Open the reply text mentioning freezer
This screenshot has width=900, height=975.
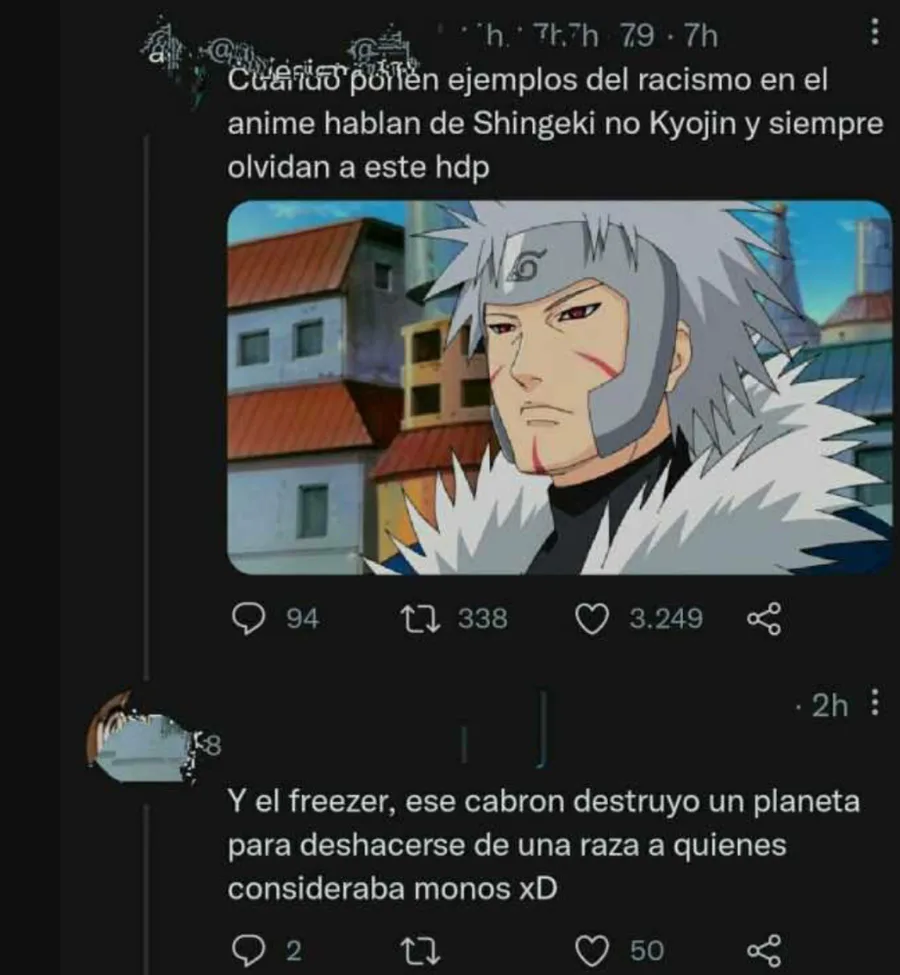[x=544, y=844]
